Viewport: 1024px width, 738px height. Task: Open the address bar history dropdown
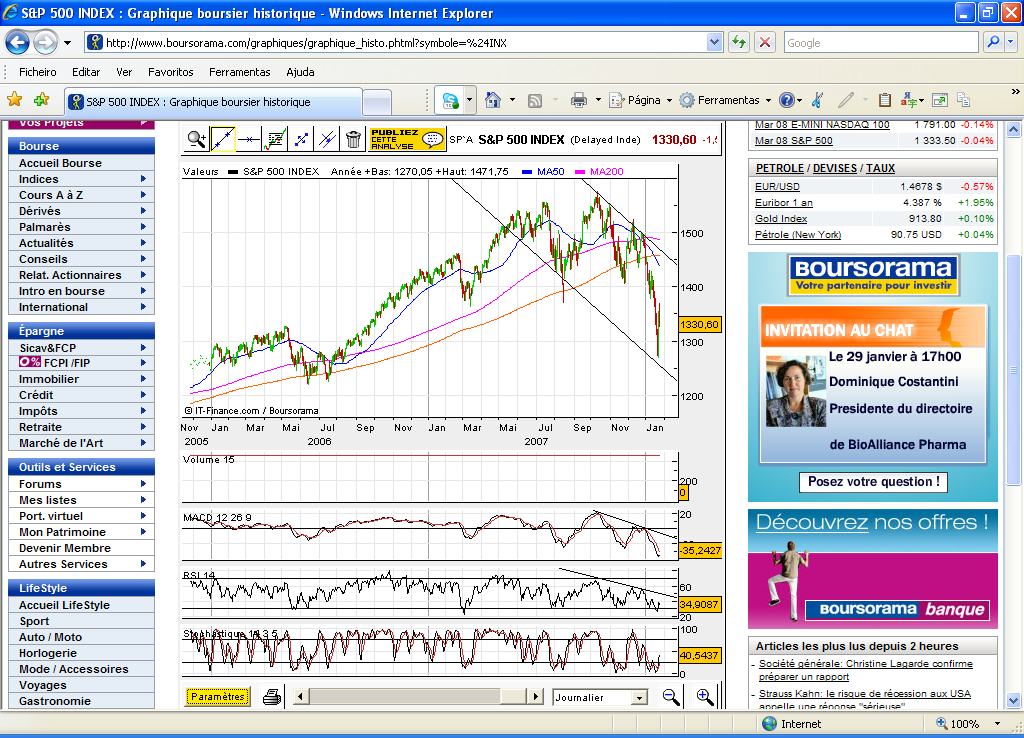pos(714,43)
